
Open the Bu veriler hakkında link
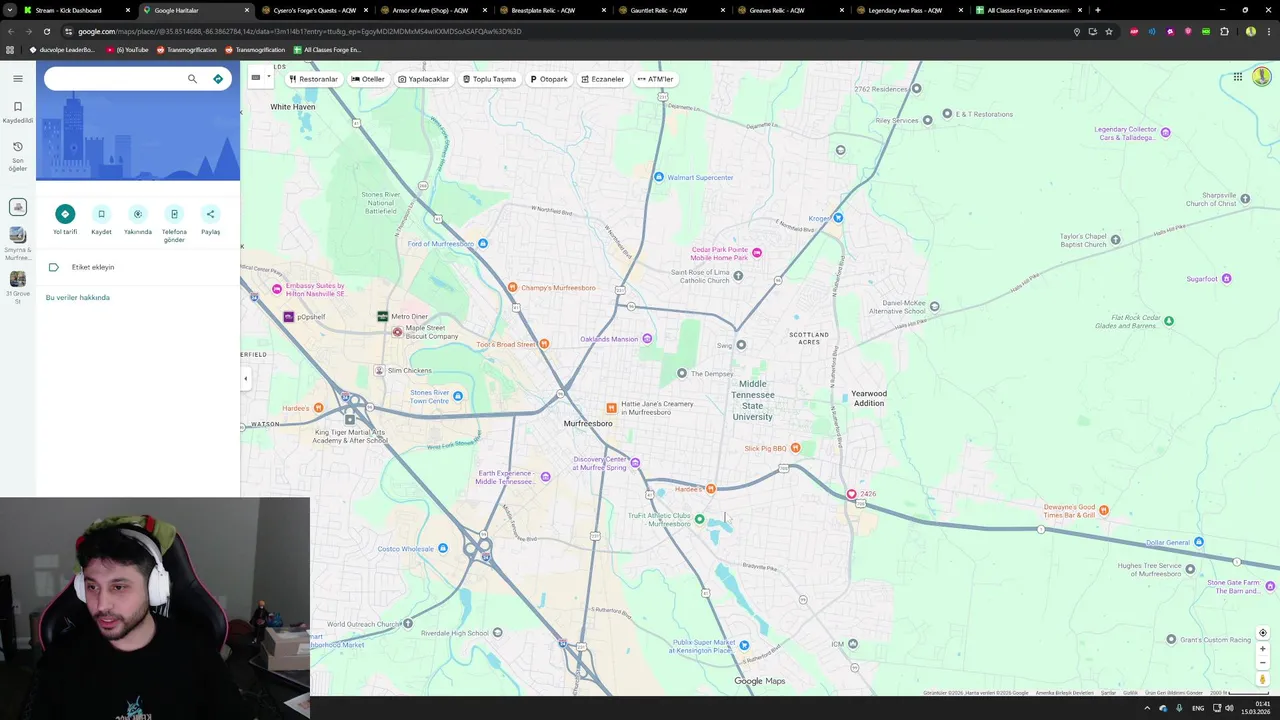pos(78,297)
